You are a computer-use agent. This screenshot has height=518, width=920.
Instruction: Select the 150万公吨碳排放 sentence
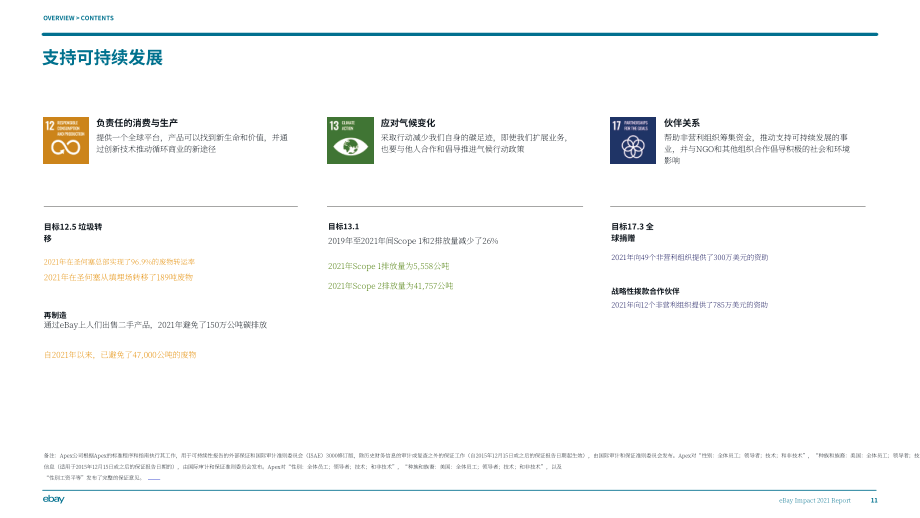(155, 325)
